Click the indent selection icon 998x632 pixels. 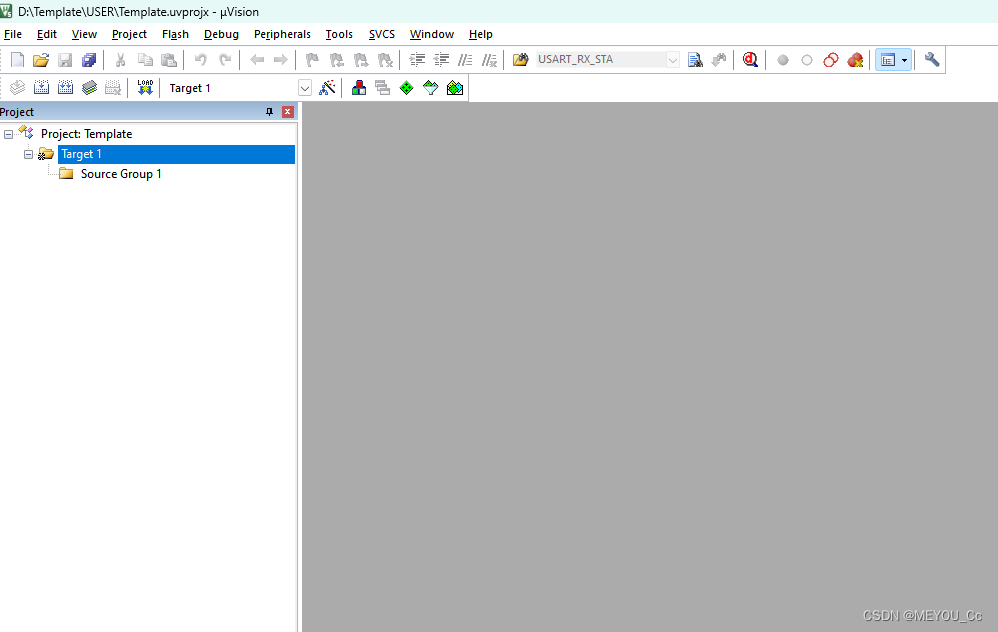tap(417, 60)
